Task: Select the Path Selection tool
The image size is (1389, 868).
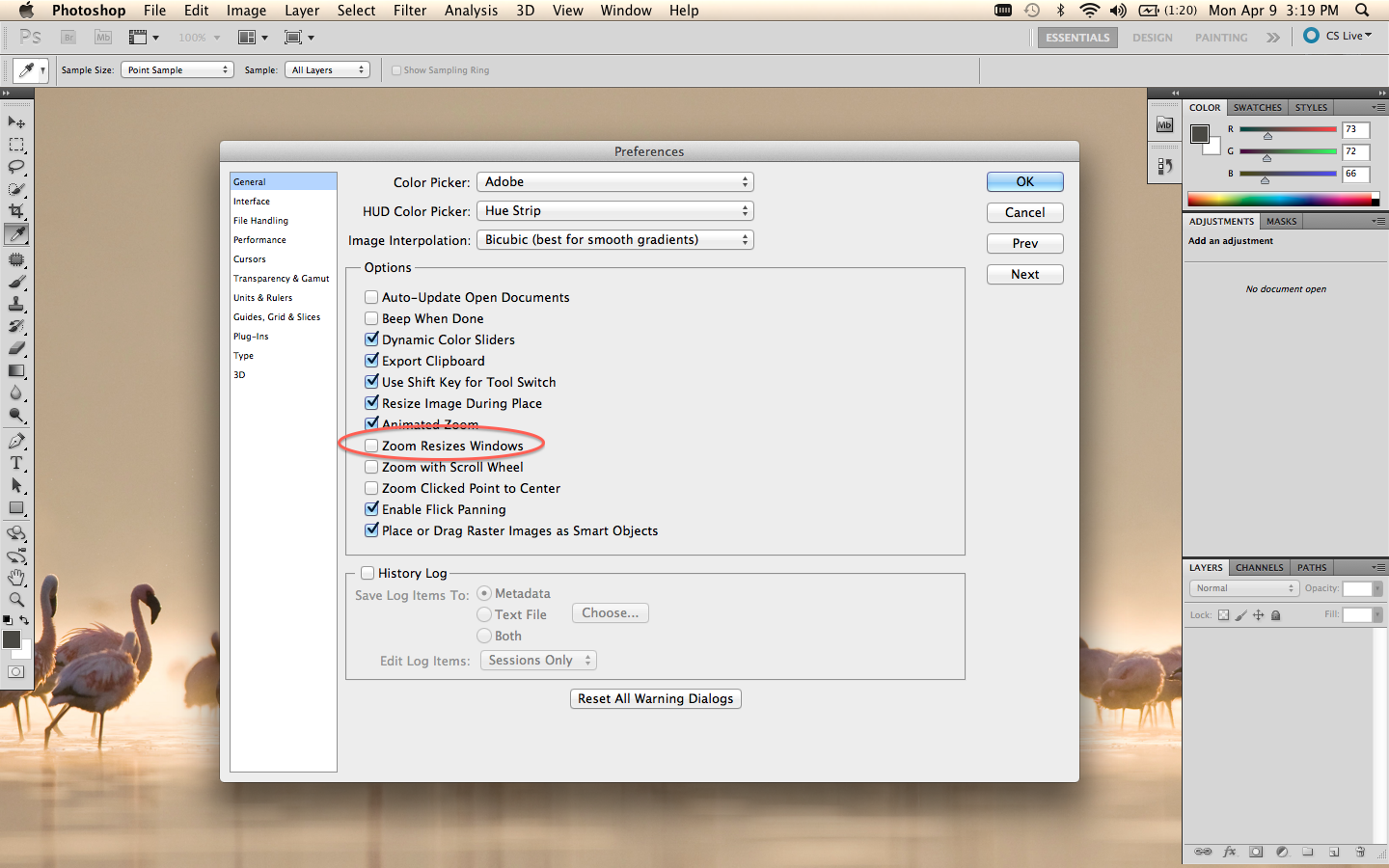Action: pyautogui.click(x=16, y=485)
